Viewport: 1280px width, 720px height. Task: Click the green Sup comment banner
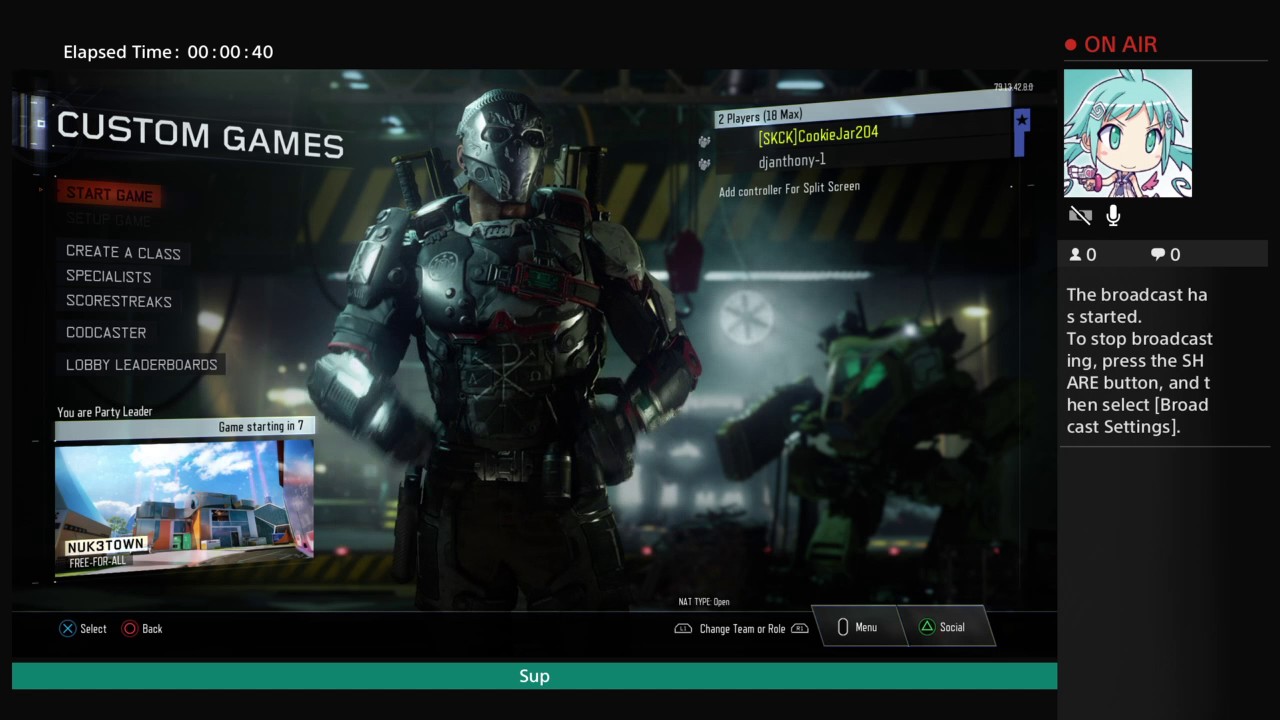(x=534, y=676)
